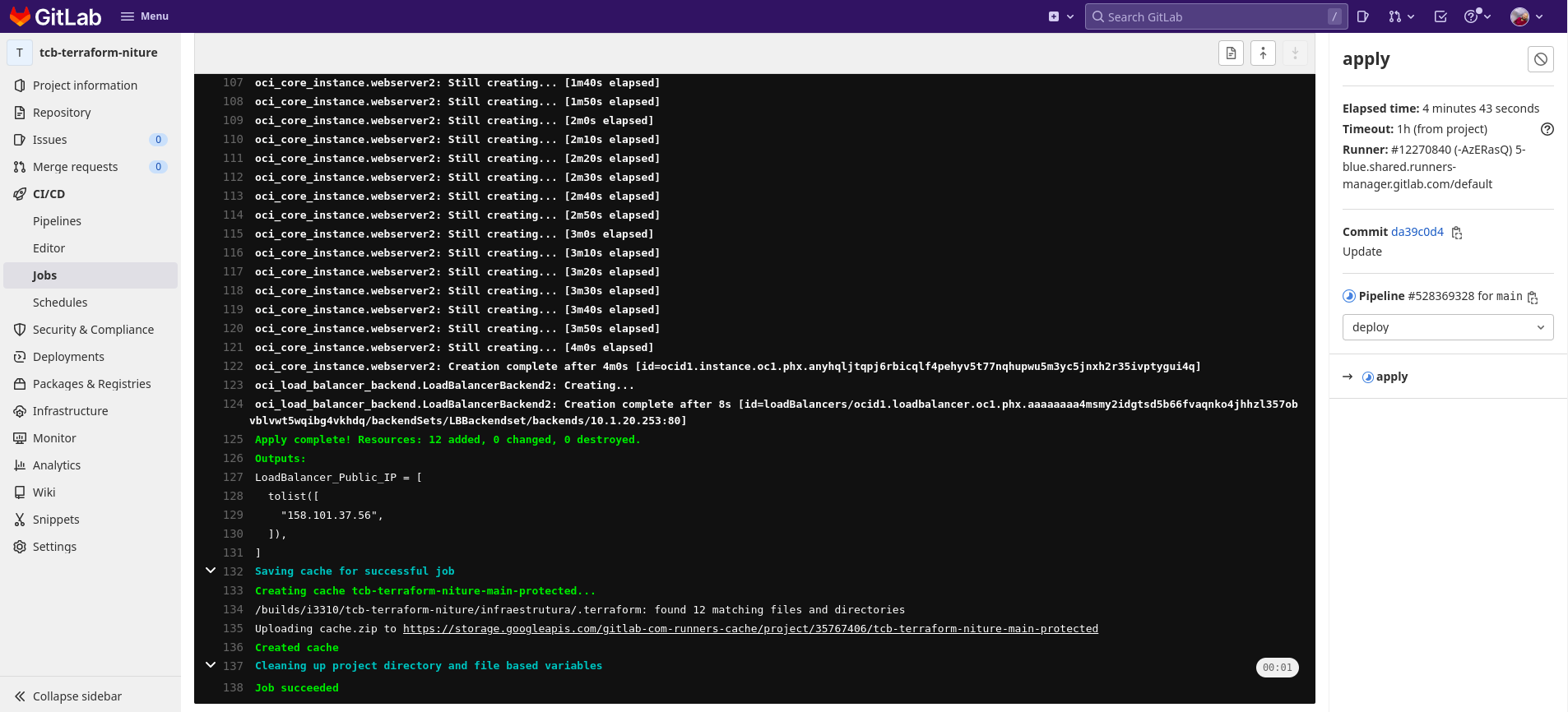Image resolution: width=1568 pixels, height=712 pixels.
Task: Open timeout help question icon
Action: (x=1547, y=129)
